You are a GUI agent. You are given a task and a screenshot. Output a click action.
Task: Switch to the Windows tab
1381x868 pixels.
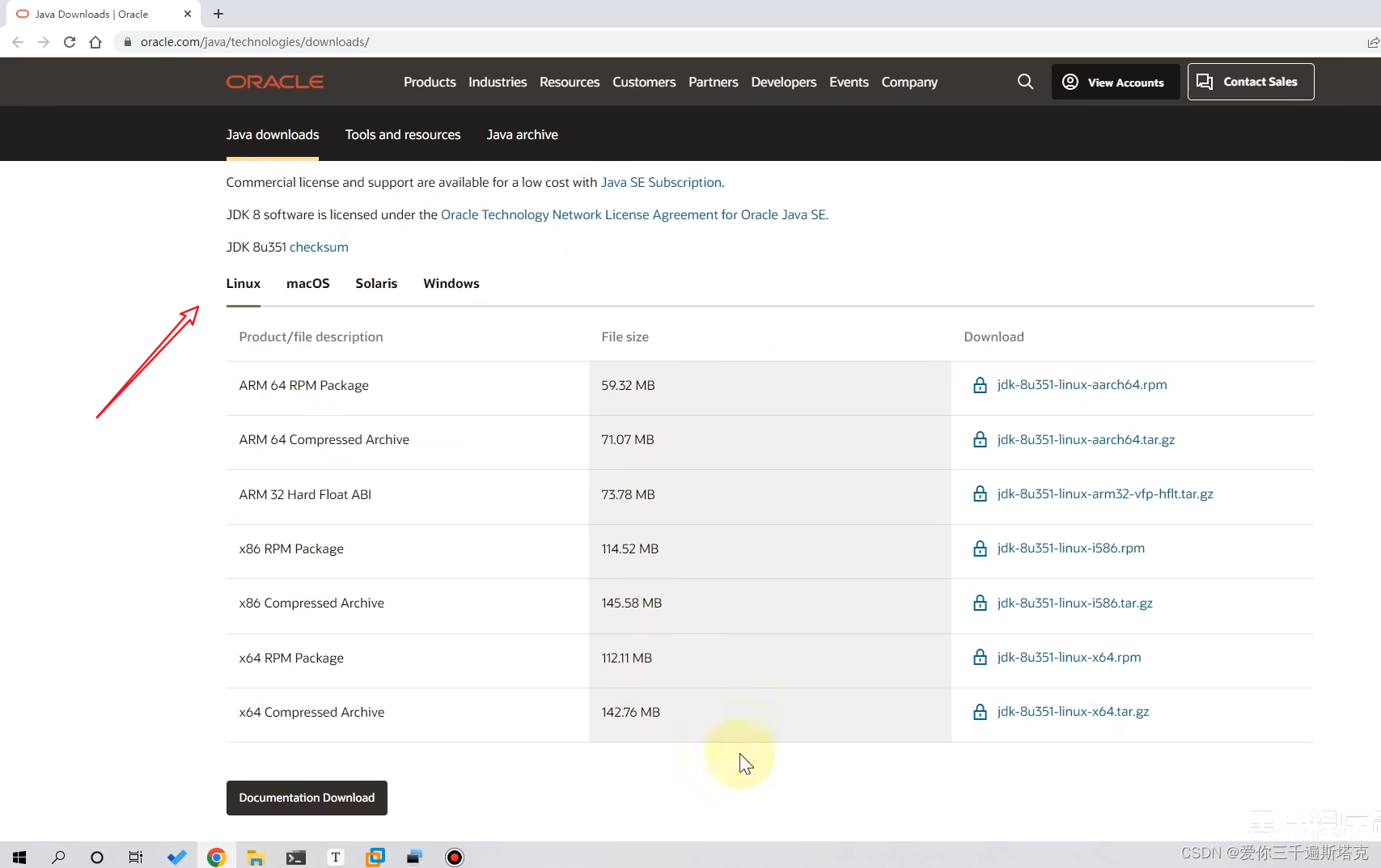tap(451, 283)
